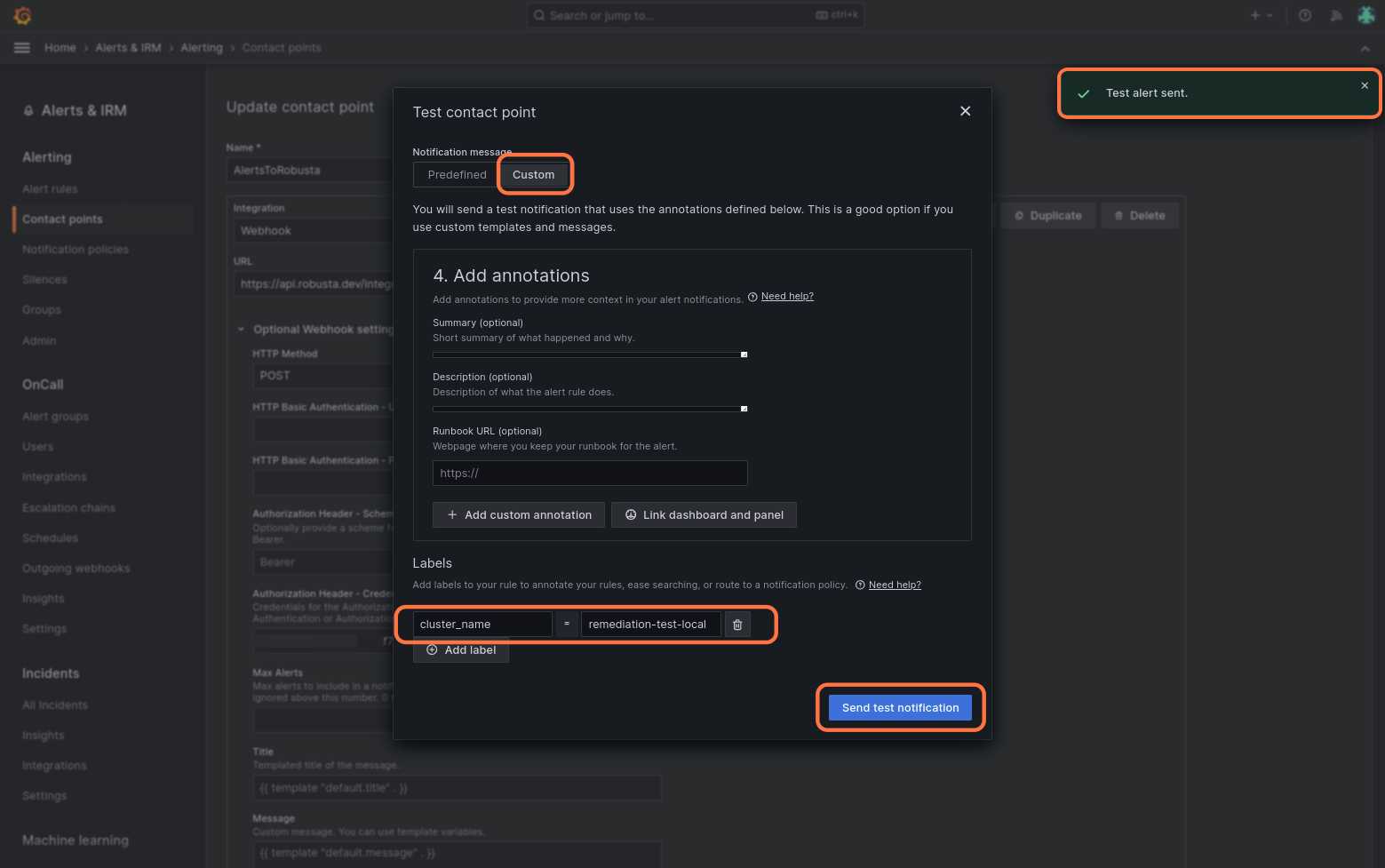Click Add custom annotation button
Screen dimensions: 1385x868
pos(519,515)
